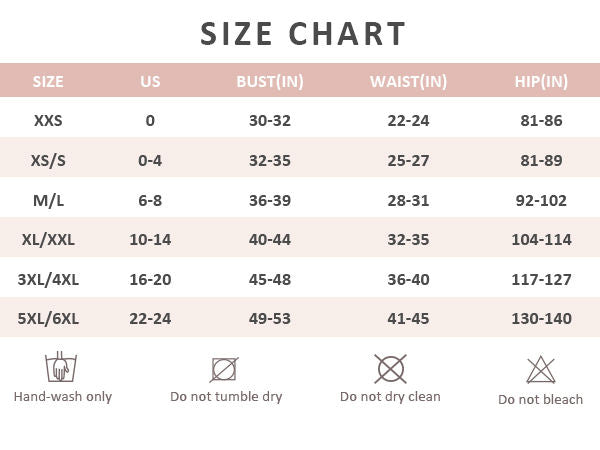Select the "Do not bleach" label

(541, 400)
